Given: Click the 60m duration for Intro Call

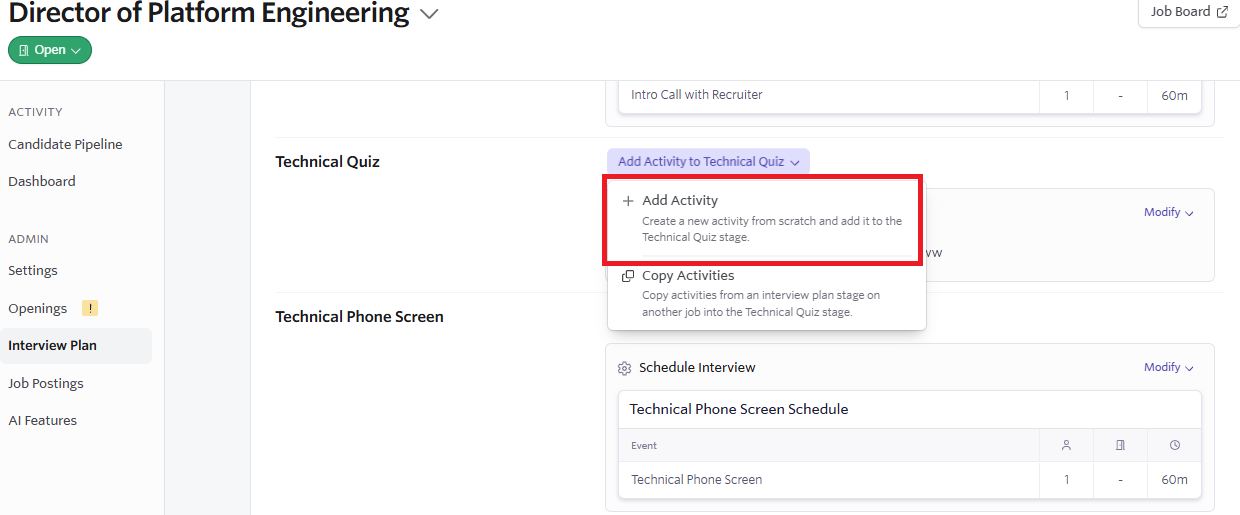Looking at the screenshot, I should click(1175, 96).
